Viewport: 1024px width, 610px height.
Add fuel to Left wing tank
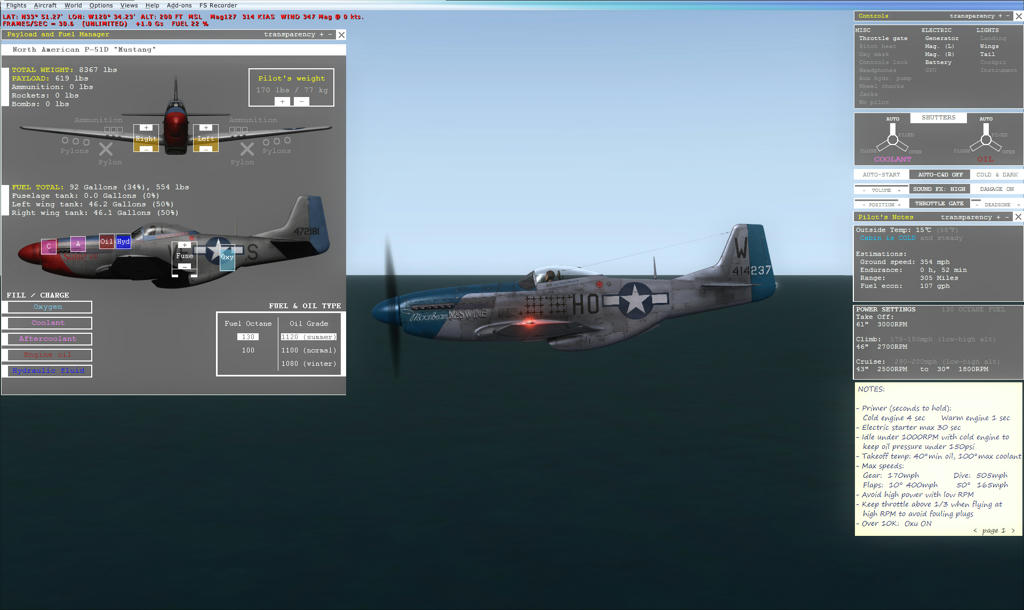pos(205,127)
